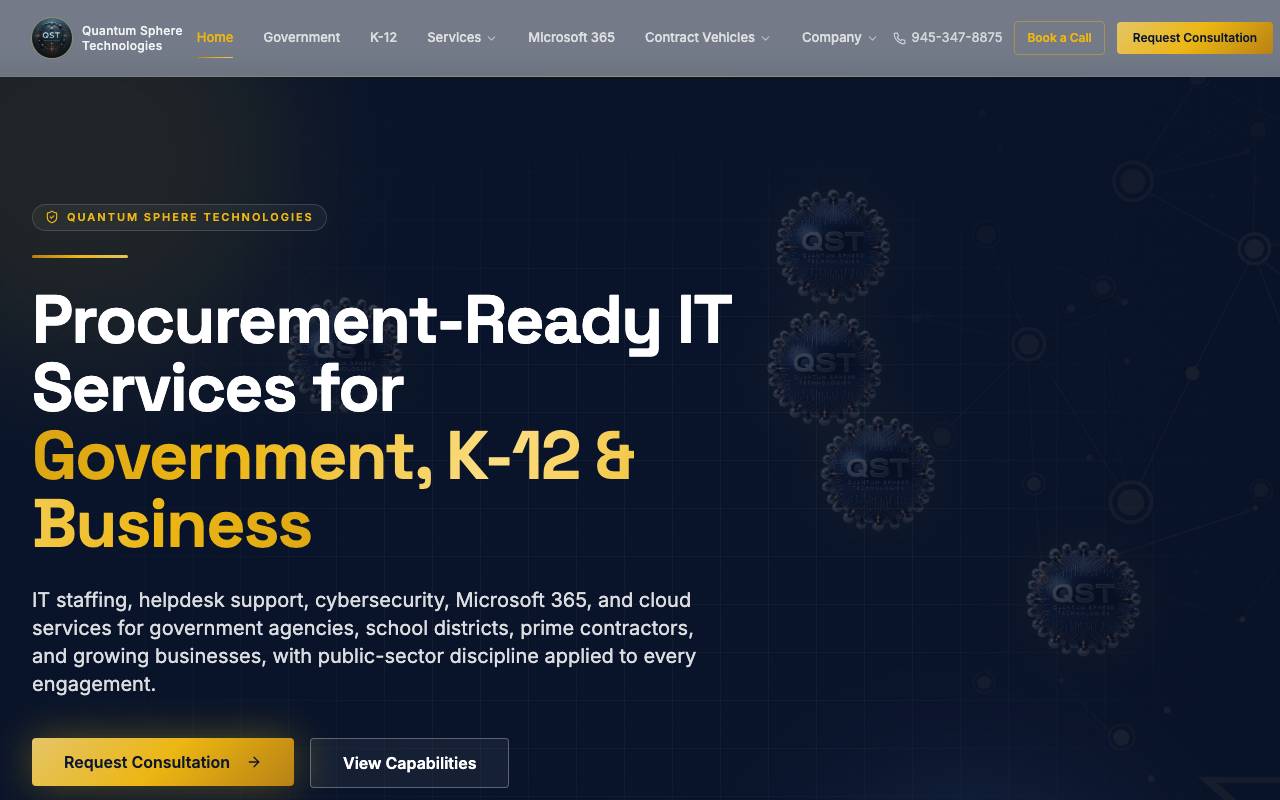The height and width of the screenshot is (800, 1280).
Task: Click the Quantum Sphere Technologies brand name
Action: (132, 38)
